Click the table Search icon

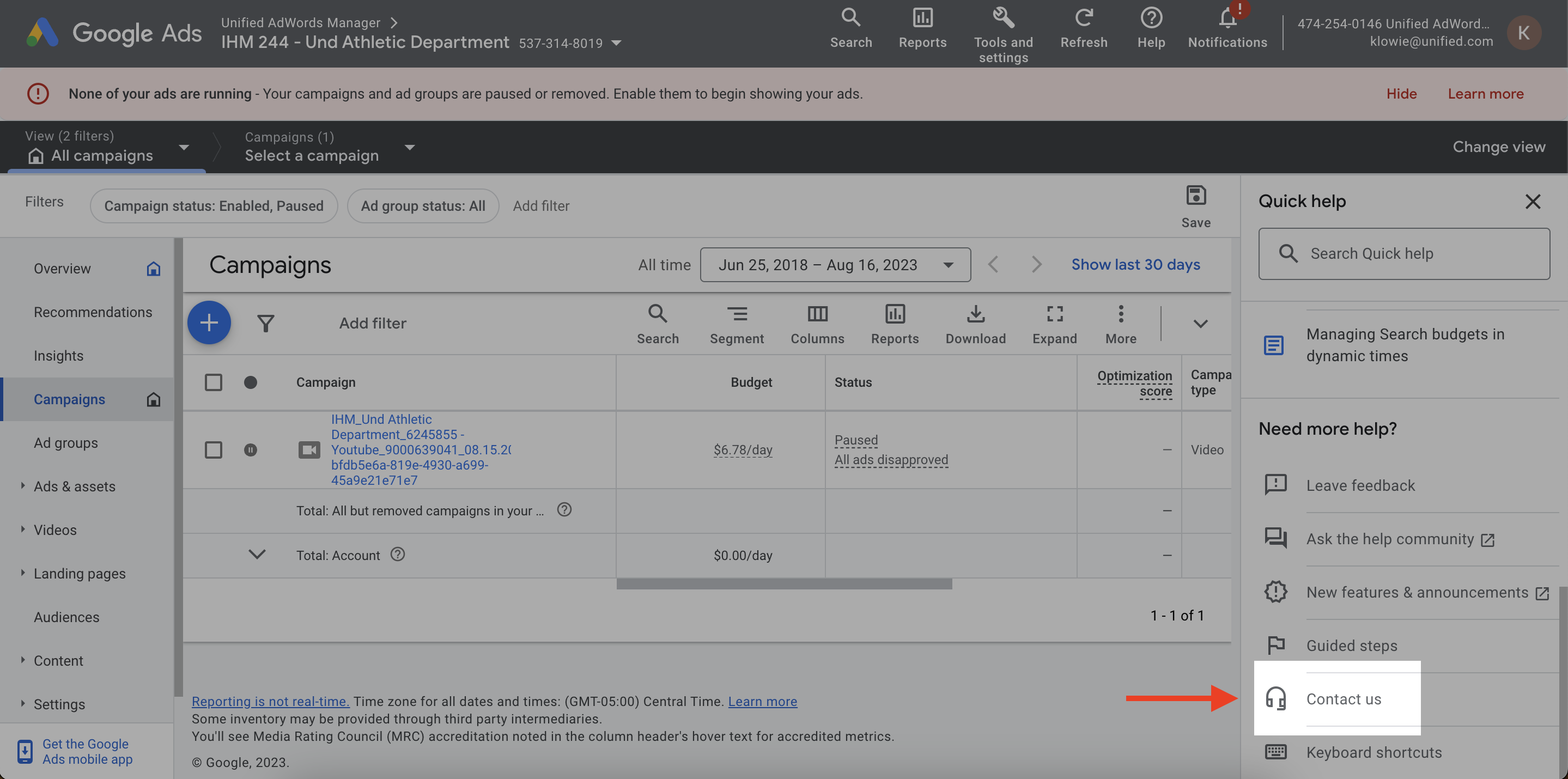(x=658, y=324)
